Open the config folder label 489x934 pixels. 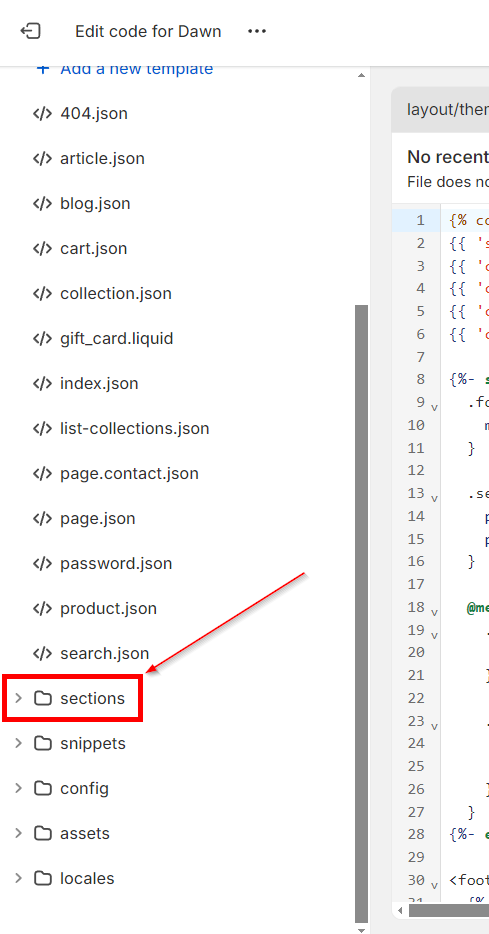coord(85,788)
